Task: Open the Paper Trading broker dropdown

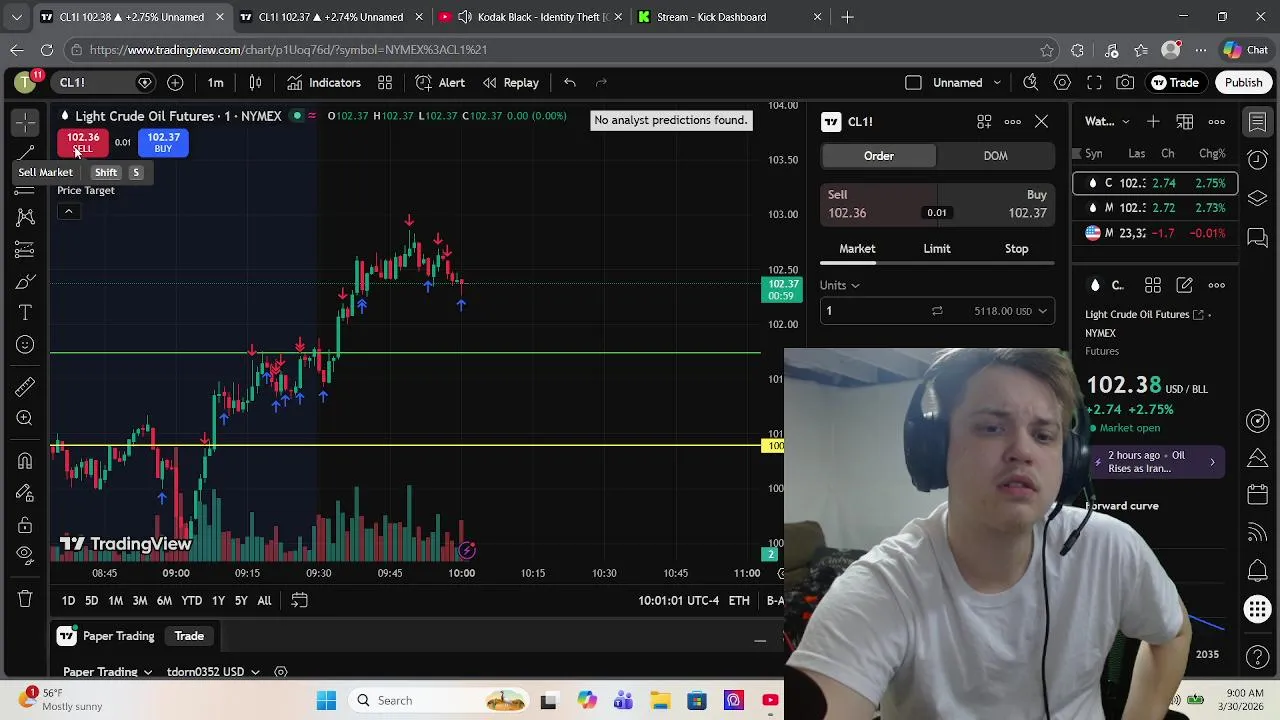Action: pyautogui.click(x=108, y=672)
